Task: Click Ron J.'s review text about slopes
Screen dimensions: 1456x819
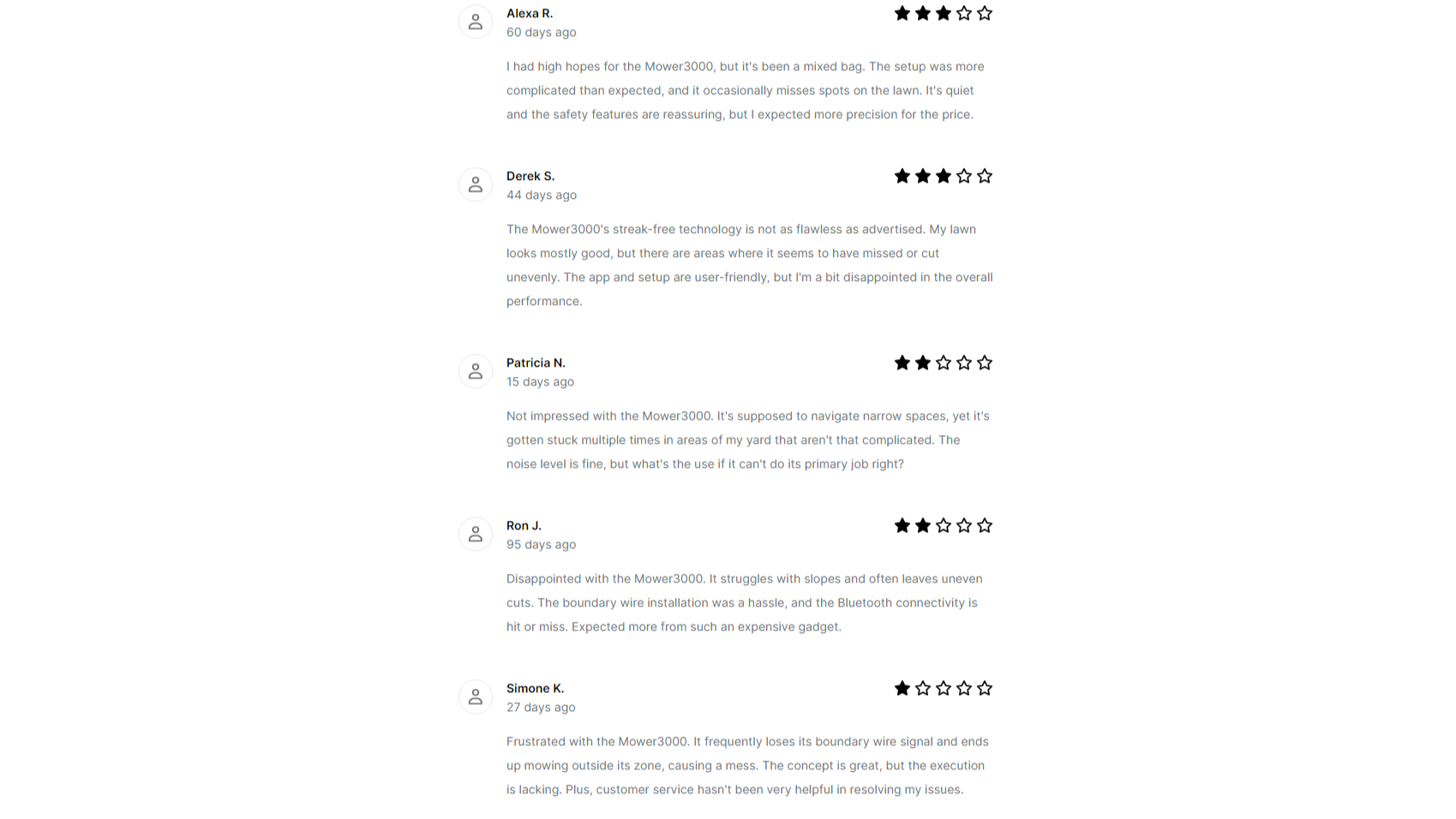Action: pyautogui.click(x=744, y=603)
